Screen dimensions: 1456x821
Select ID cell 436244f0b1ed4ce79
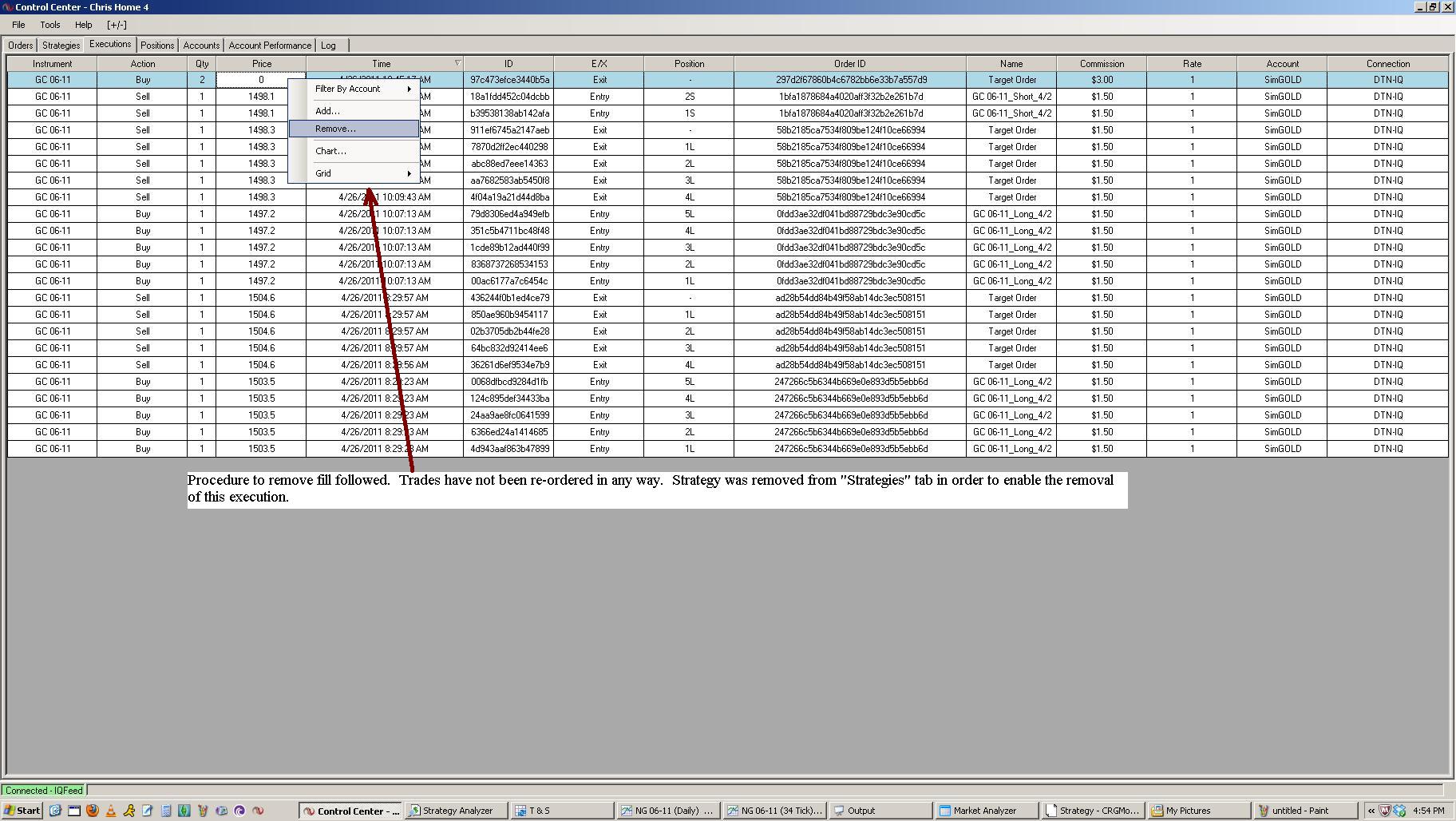(508, 298)
